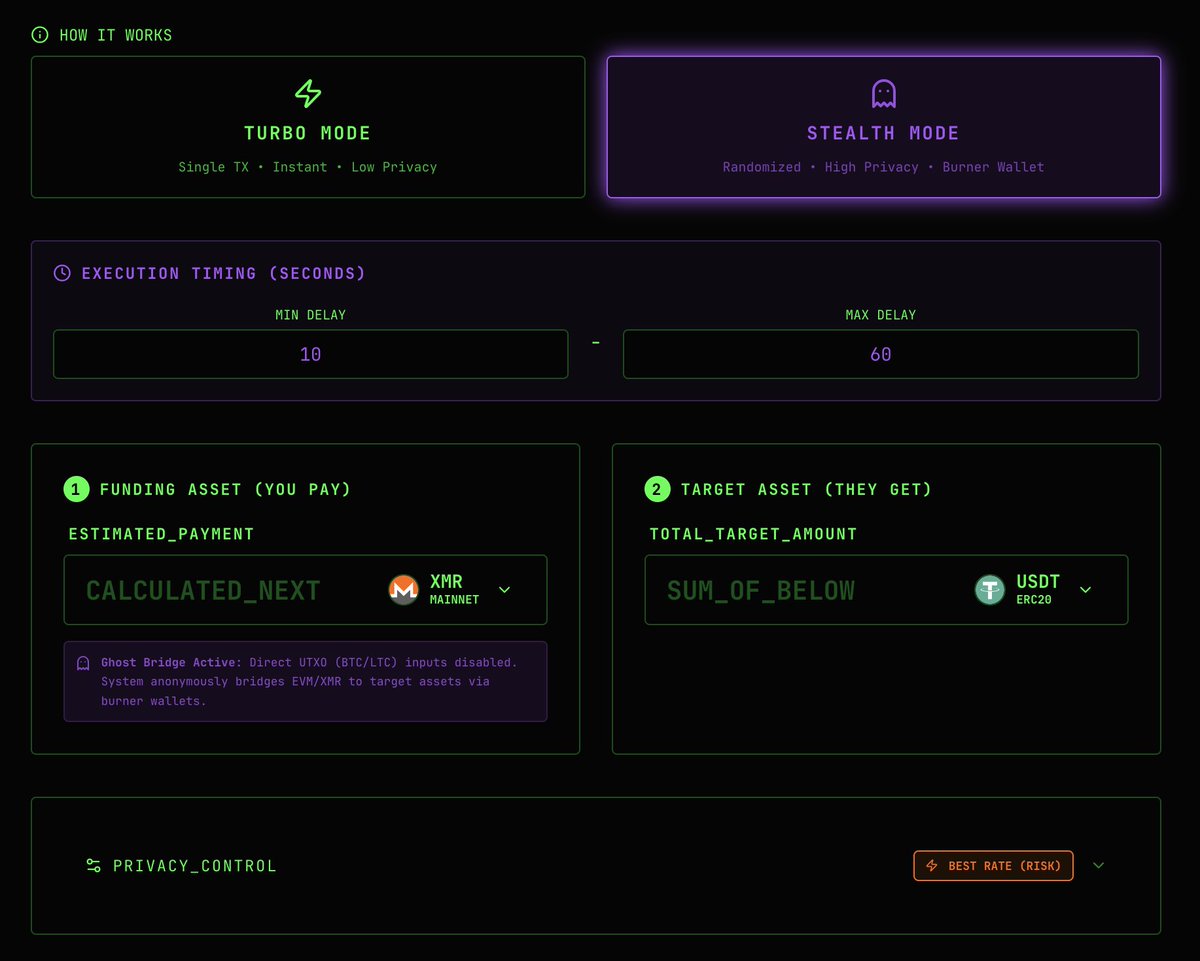
Task: Click the info icon beside HOW IT WORKS
Action: (40, 35)
